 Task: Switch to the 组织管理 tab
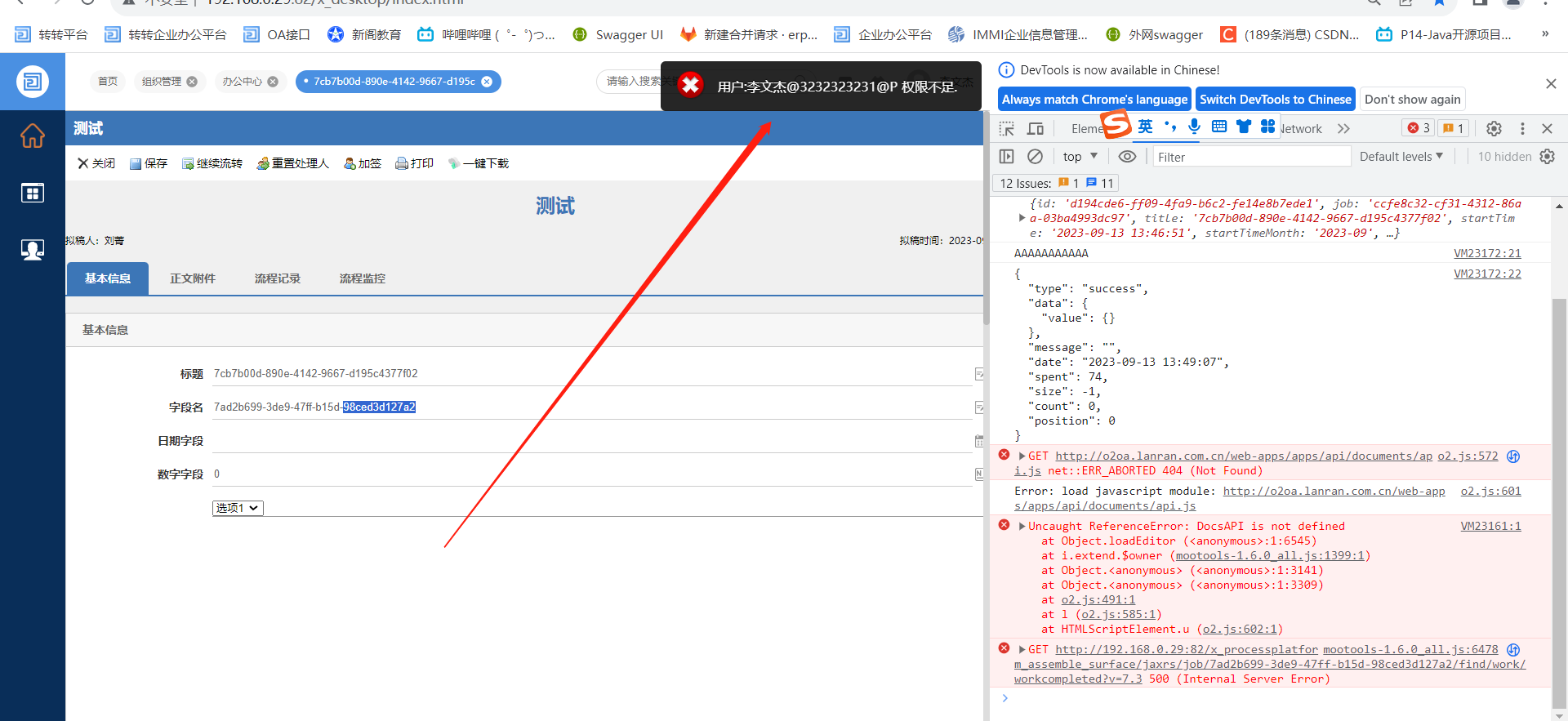(x=162, y=82)
